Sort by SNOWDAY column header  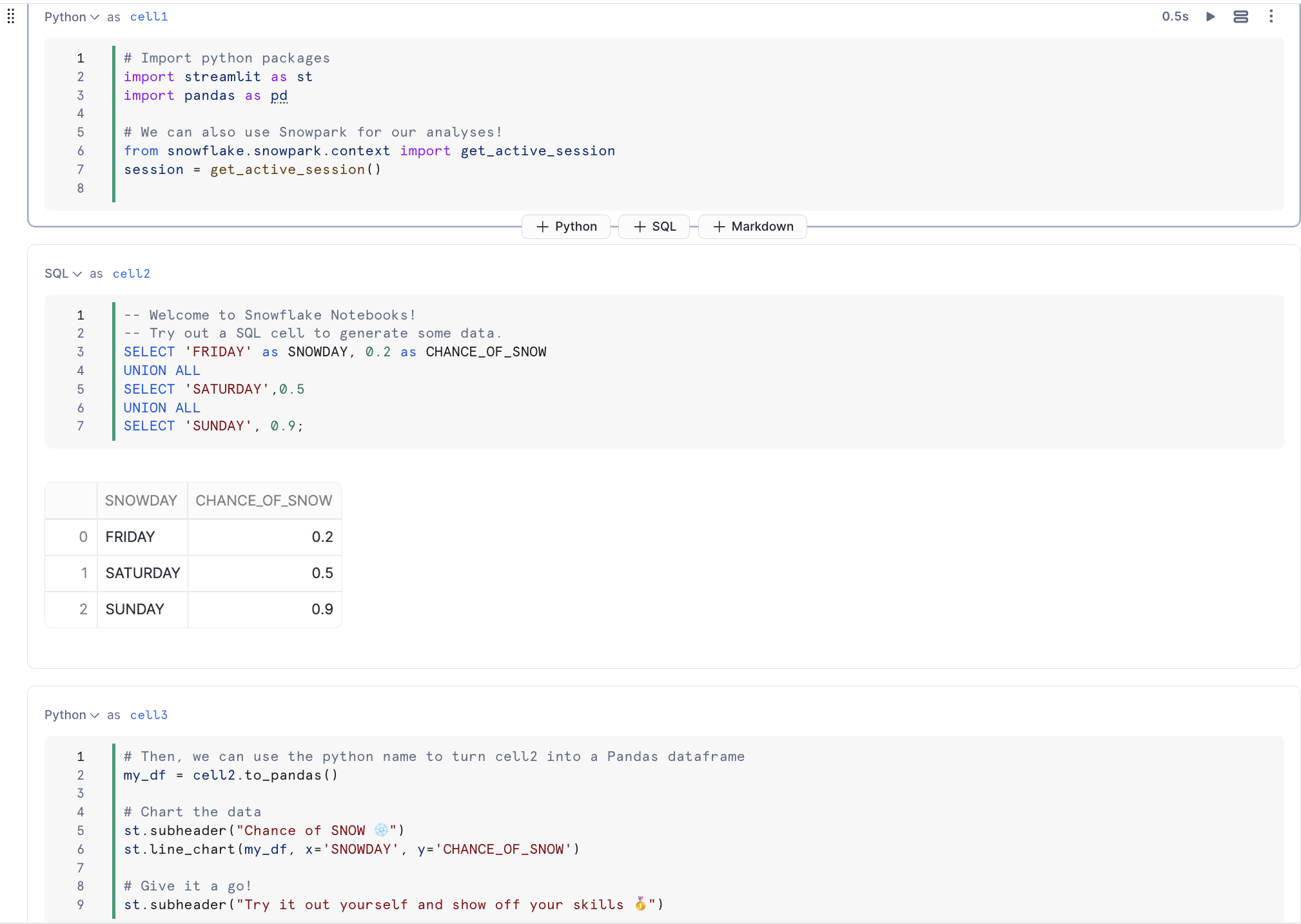[141, 501]
